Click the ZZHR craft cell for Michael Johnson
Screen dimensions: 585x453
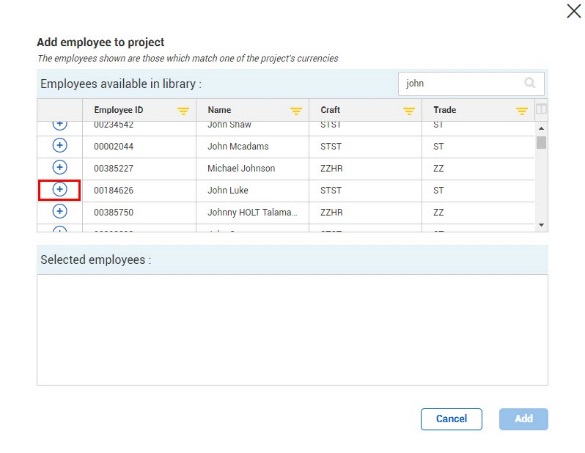[365, 169]
